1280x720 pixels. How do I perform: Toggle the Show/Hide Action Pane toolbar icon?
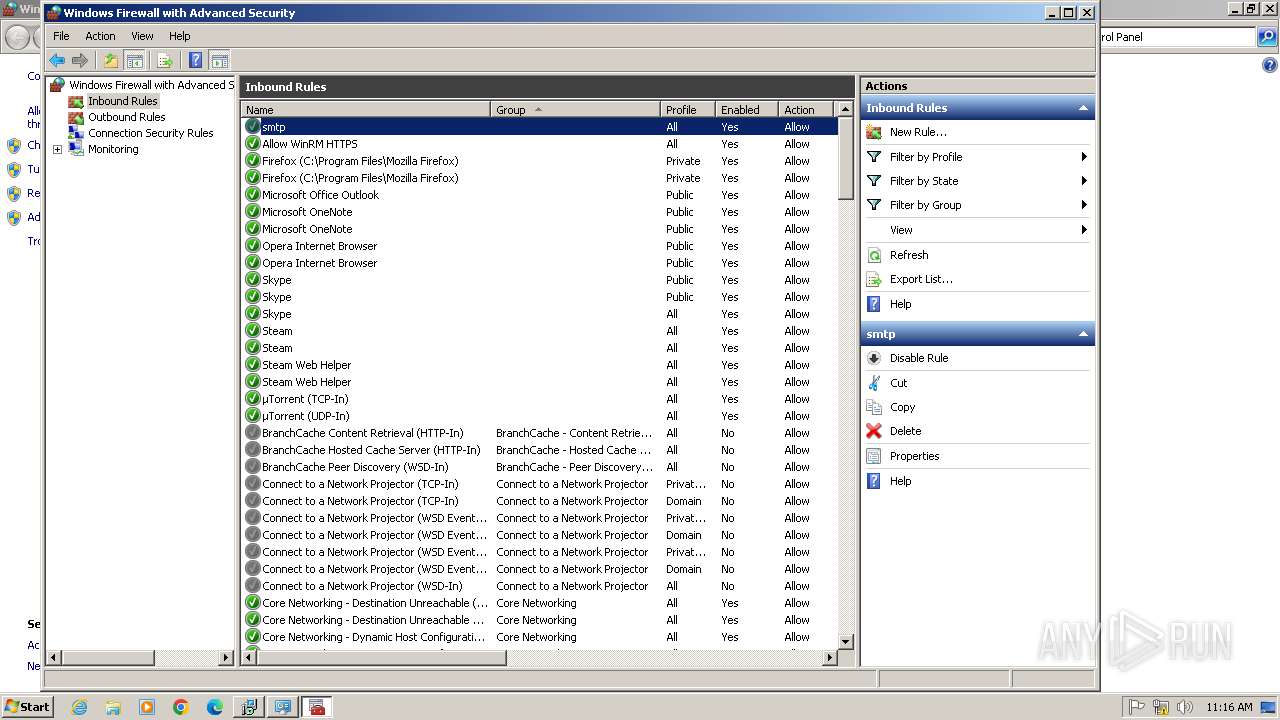coord(220,61)
